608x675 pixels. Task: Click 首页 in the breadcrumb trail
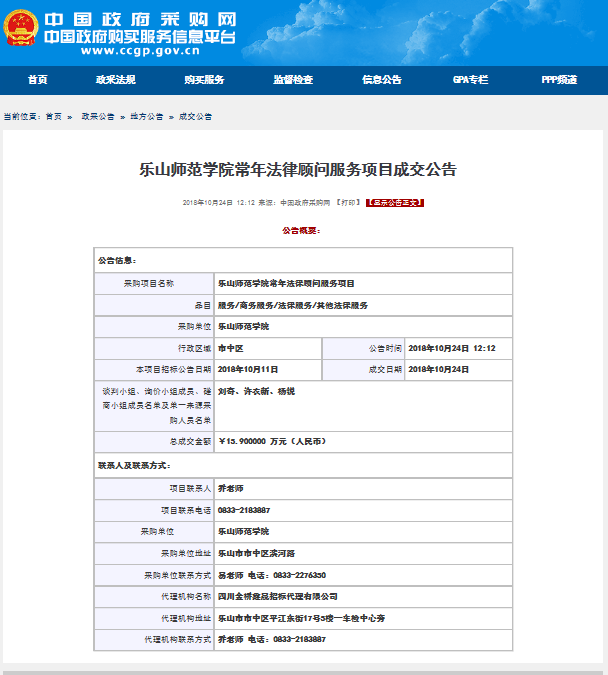click(x=53, y=117)
